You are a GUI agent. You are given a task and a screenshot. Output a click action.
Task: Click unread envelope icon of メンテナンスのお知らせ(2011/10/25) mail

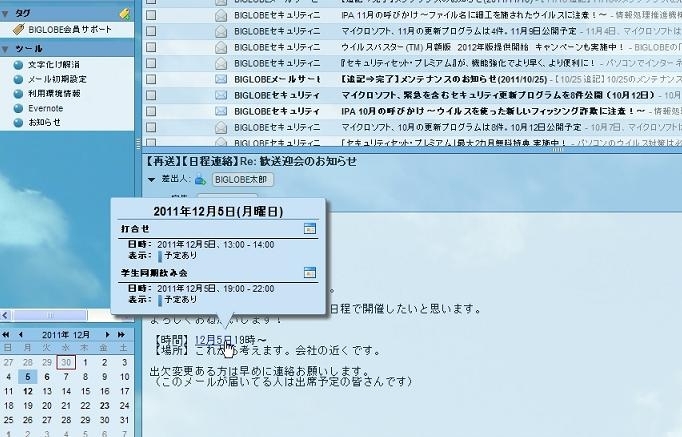click(221, 79)
